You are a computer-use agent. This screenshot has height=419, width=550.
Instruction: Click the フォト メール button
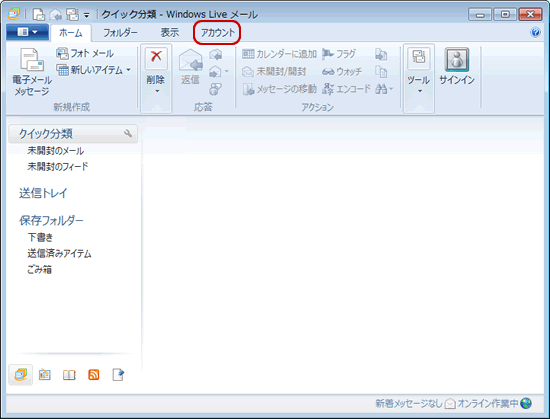coord(85,53)
